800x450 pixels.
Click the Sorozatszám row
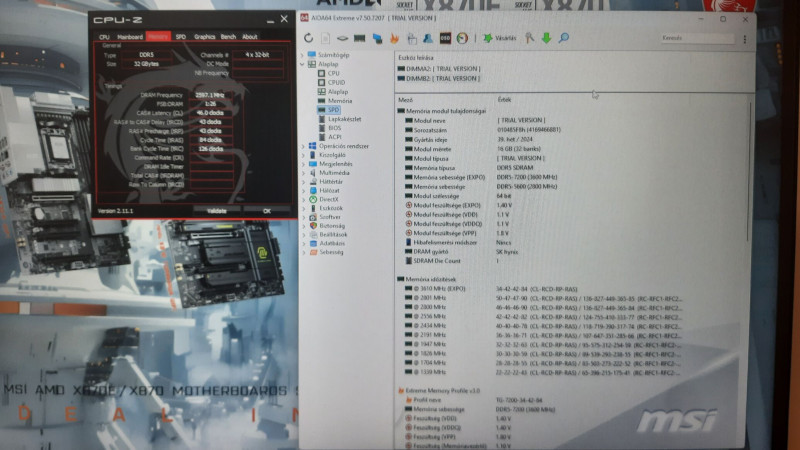[x=483, y=130]
